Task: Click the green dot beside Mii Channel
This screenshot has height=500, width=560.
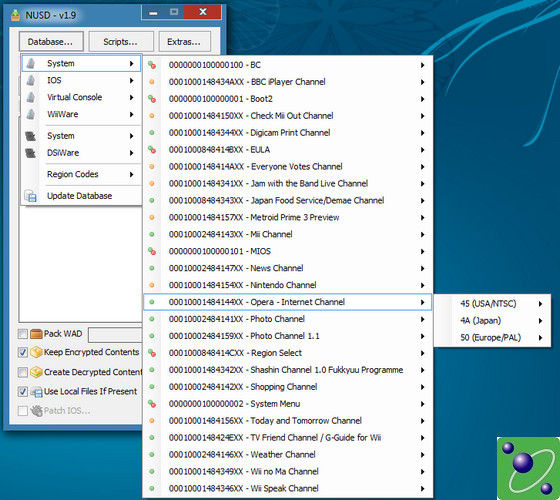Action: click(x=152, y=234)
